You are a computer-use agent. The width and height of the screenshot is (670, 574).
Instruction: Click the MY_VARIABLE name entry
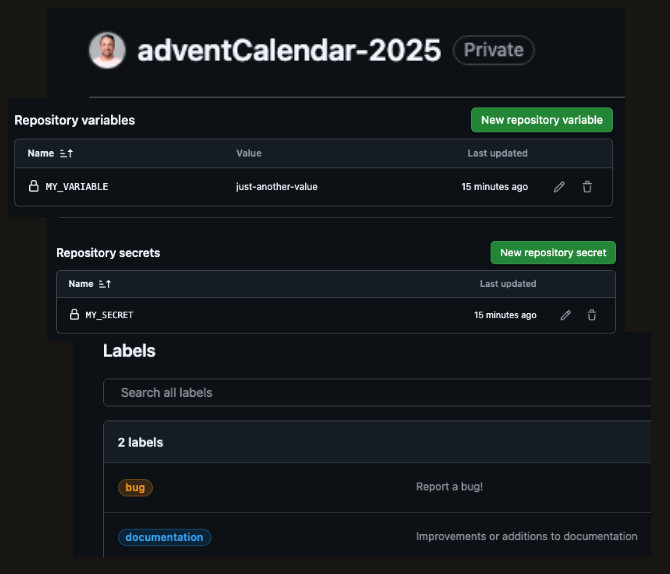coord(77,187)
